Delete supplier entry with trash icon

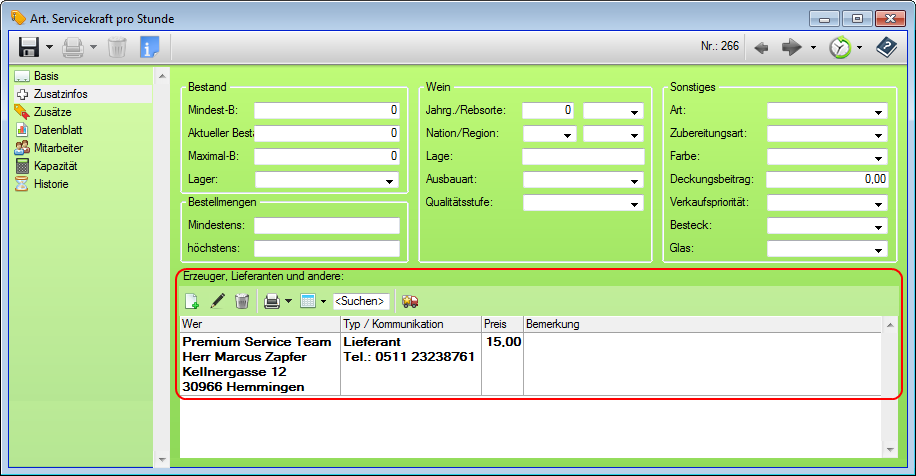241,300
